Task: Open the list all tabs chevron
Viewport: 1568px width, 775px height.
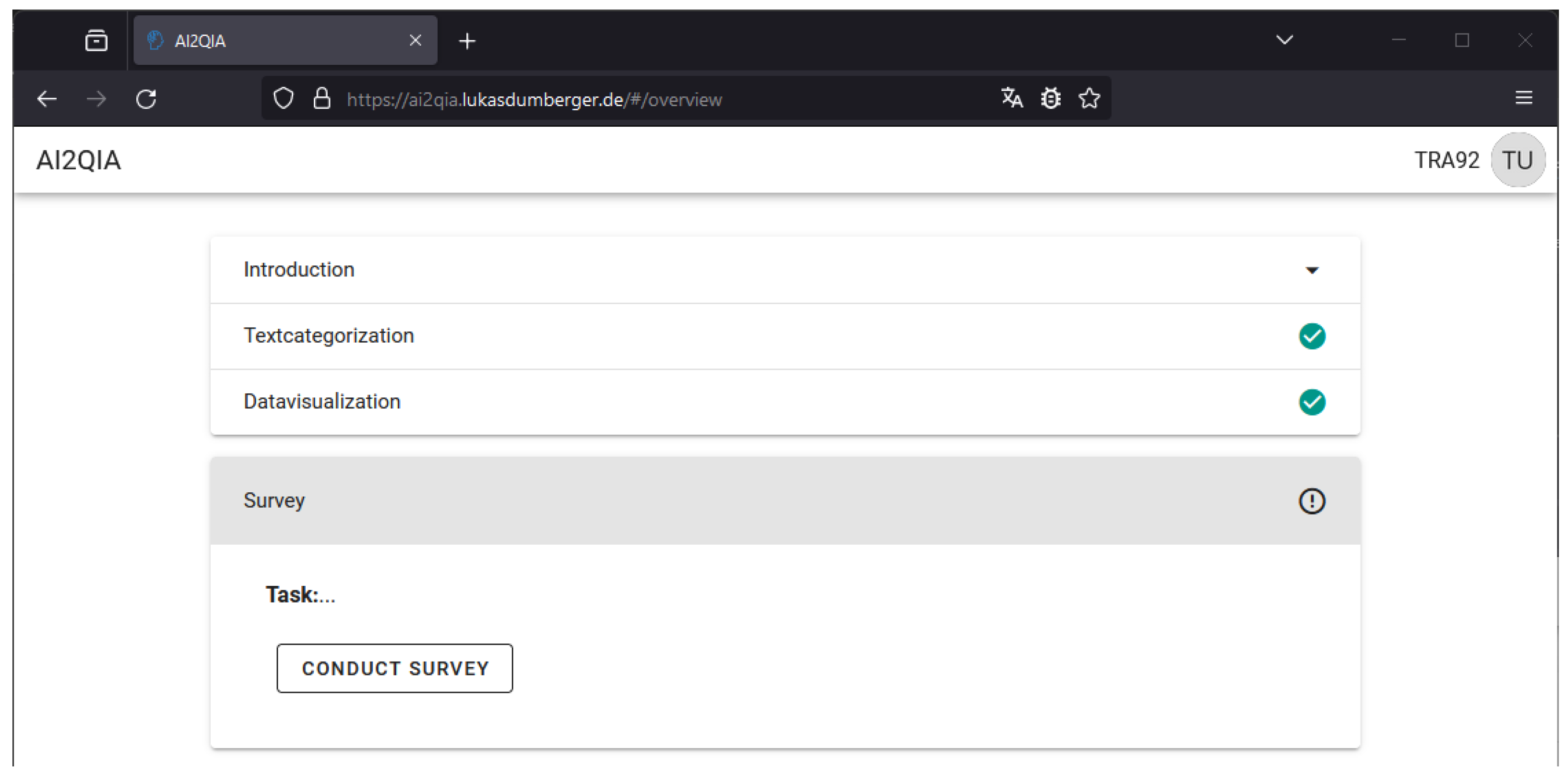Action: (x=1284, y=40)
